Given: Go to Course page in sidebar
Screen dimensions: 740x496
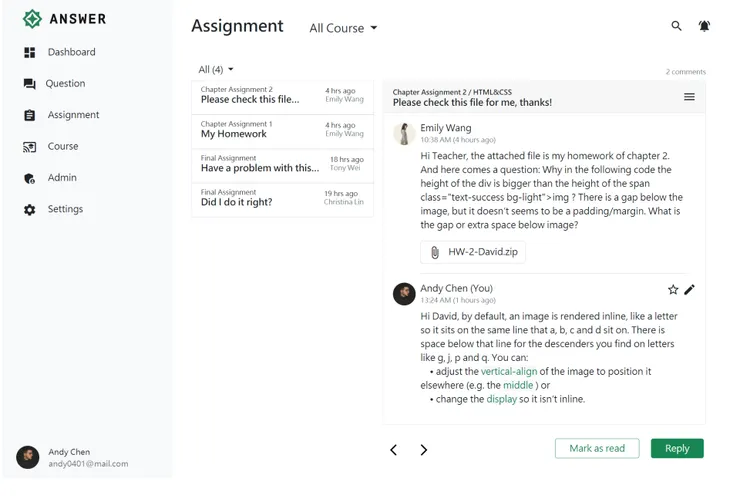Looking at the screenshot, I should point(62,146).
